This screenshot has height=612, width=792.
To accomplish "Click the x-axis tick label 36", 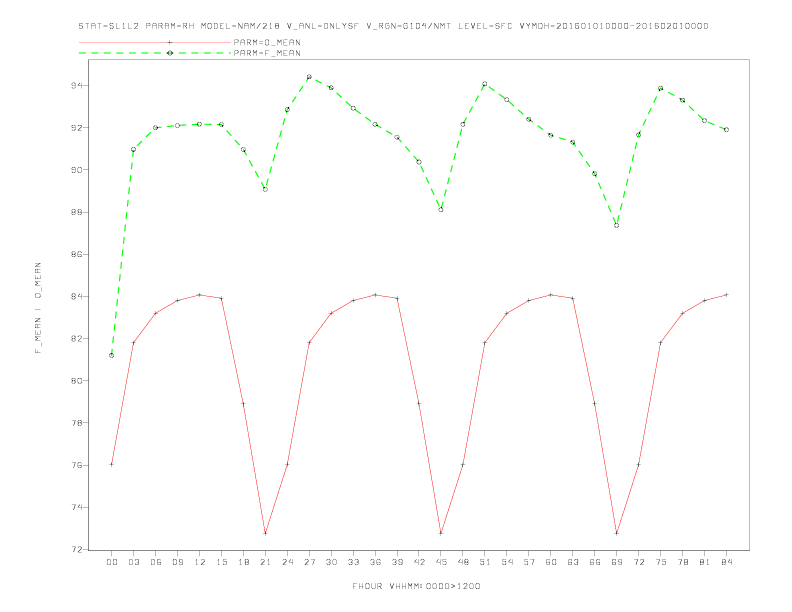I will coord(375,562).
